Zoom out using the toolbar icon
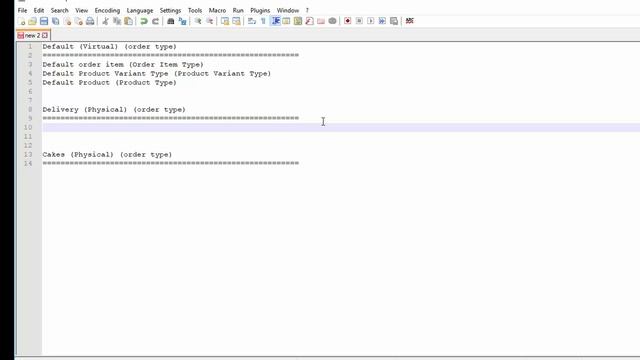Screen dimensions: 640x360 (x=209, y=21)
